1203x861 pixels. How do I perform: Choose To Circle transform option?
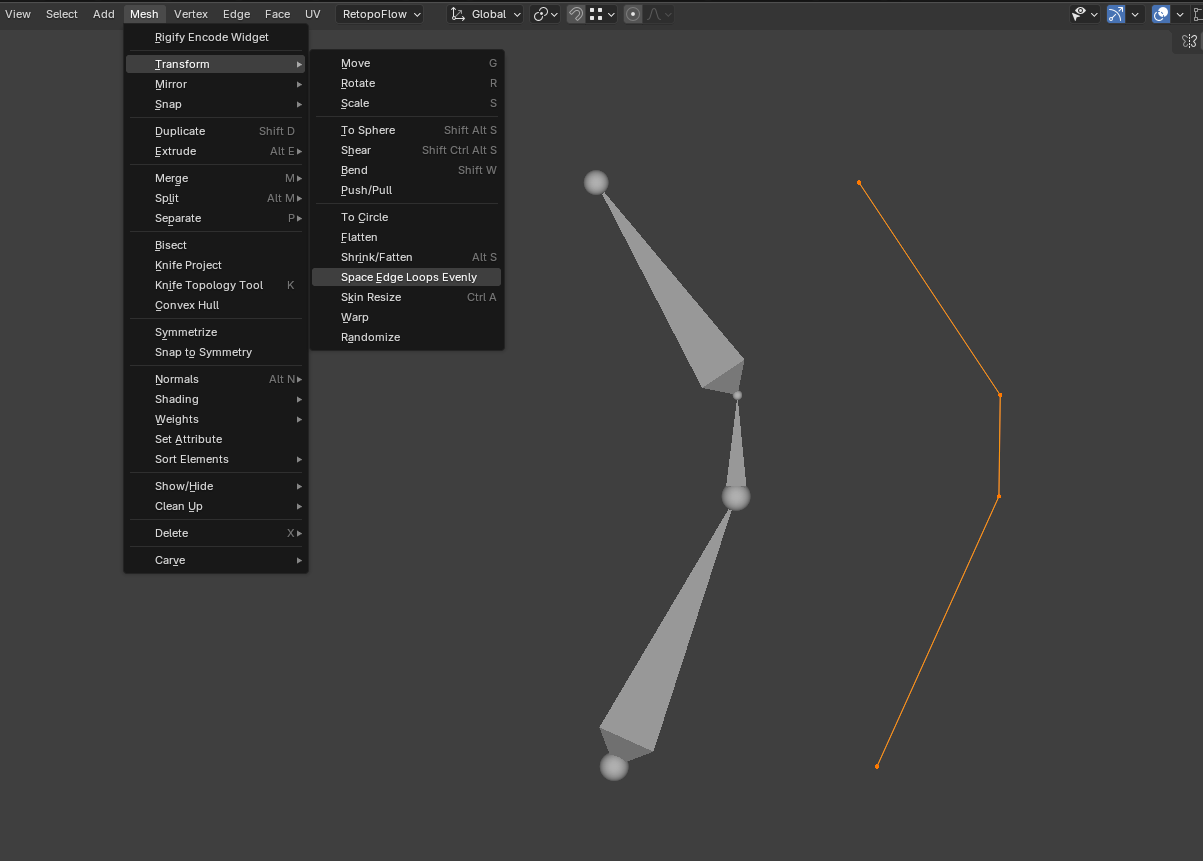[407, 217]
